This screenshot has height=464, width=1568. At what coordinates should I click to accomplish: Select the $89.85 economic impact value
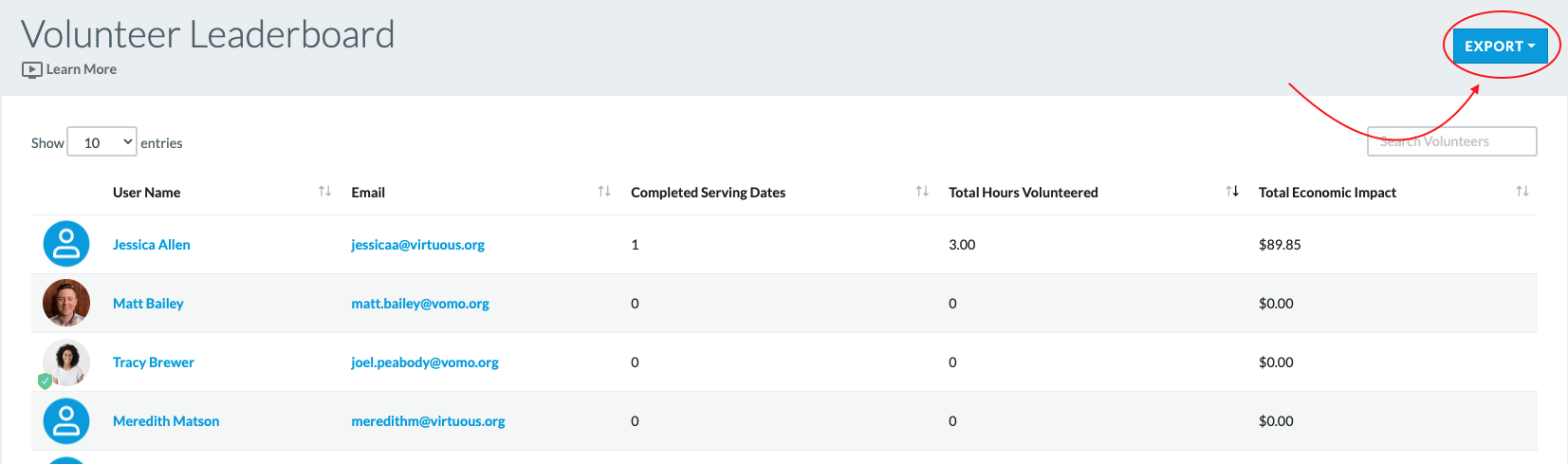tap(1280, 245)
